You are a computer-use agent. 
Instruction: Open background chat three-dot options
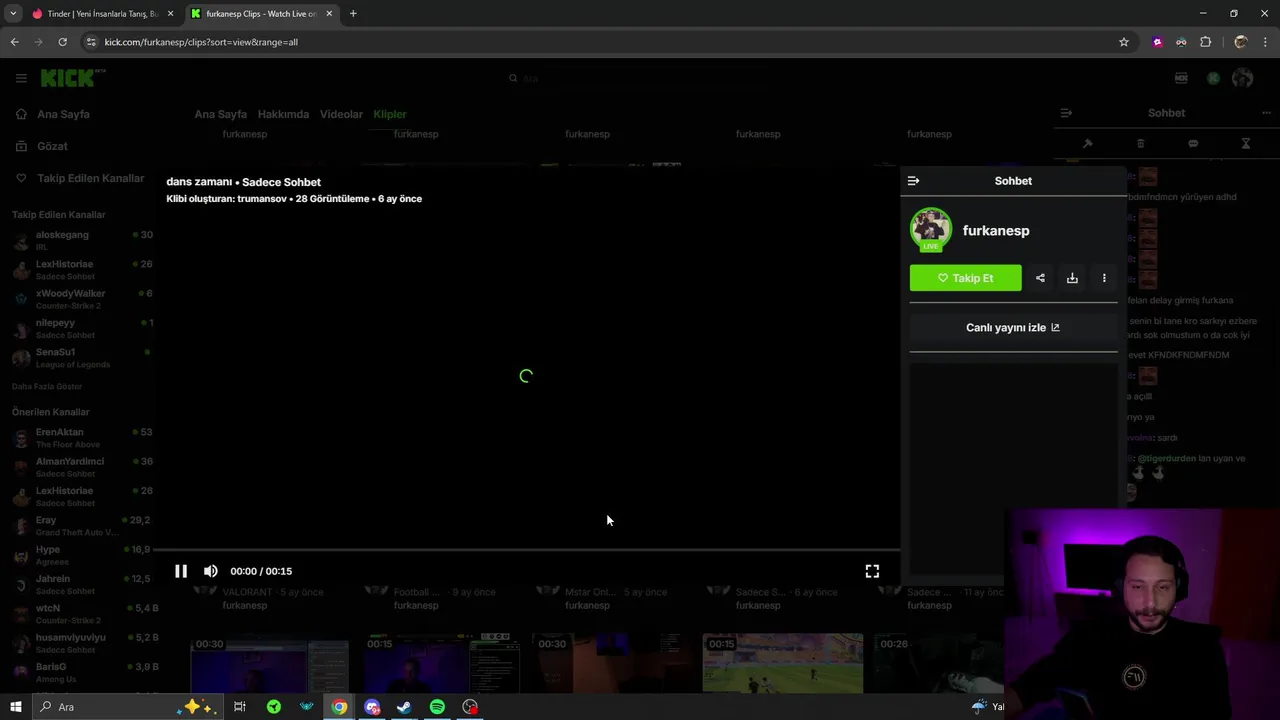click(x=1267, y=113)
